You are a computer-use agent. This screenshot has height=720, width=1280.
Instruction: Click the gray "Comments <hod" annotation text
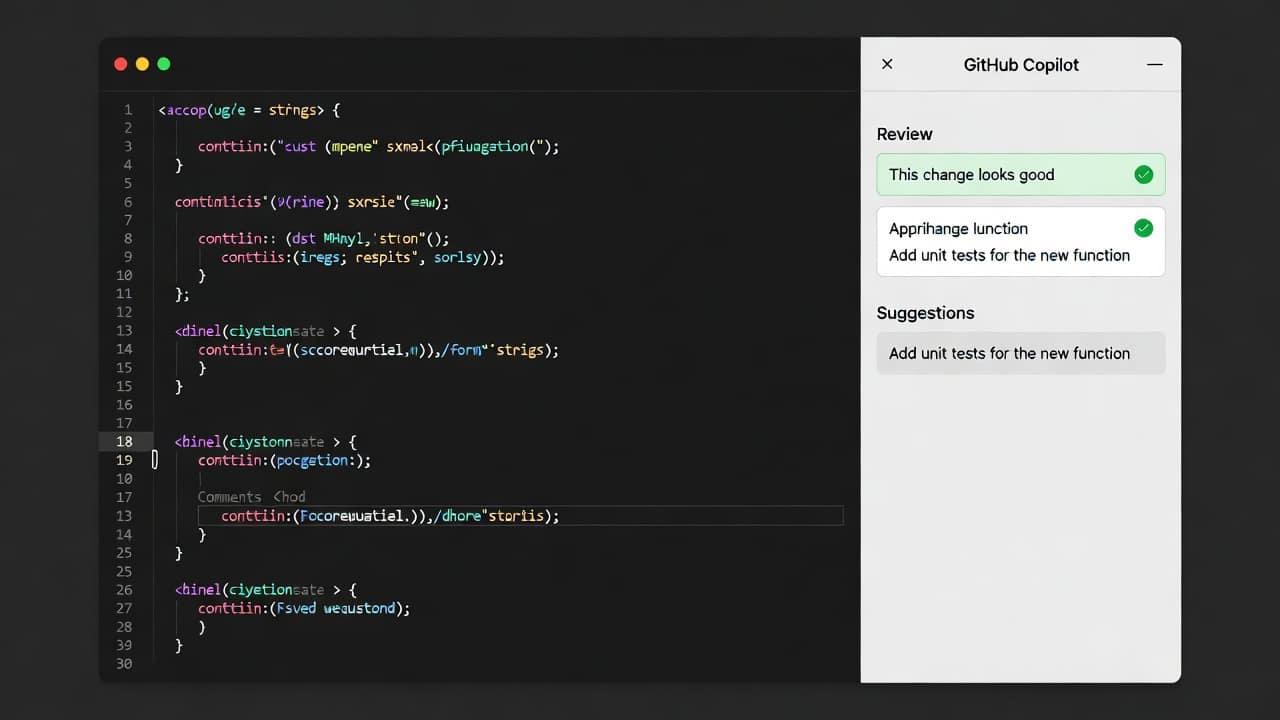(251, 497)
